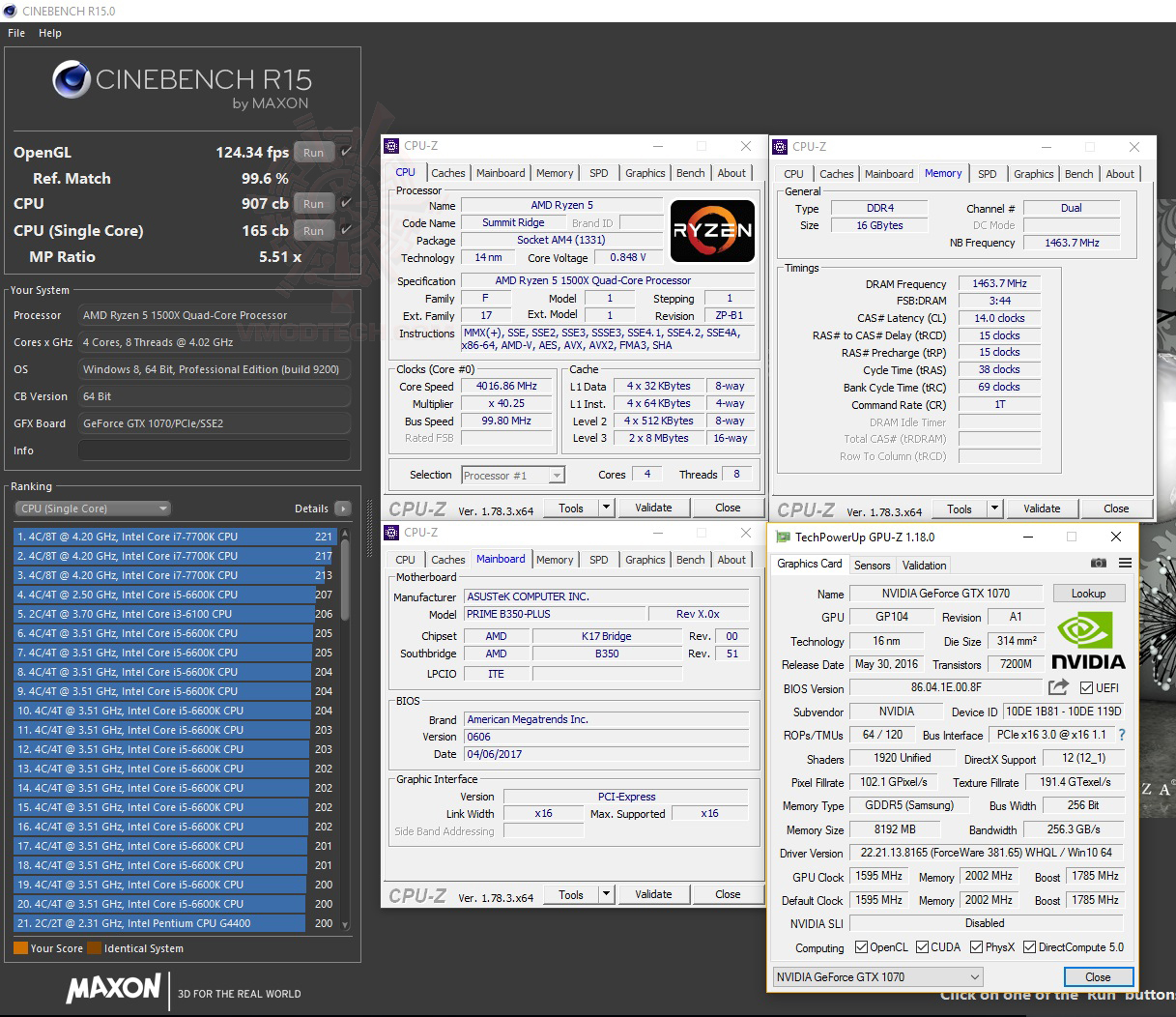Select ranking row 21 Intel Pentium G4400

174,923
